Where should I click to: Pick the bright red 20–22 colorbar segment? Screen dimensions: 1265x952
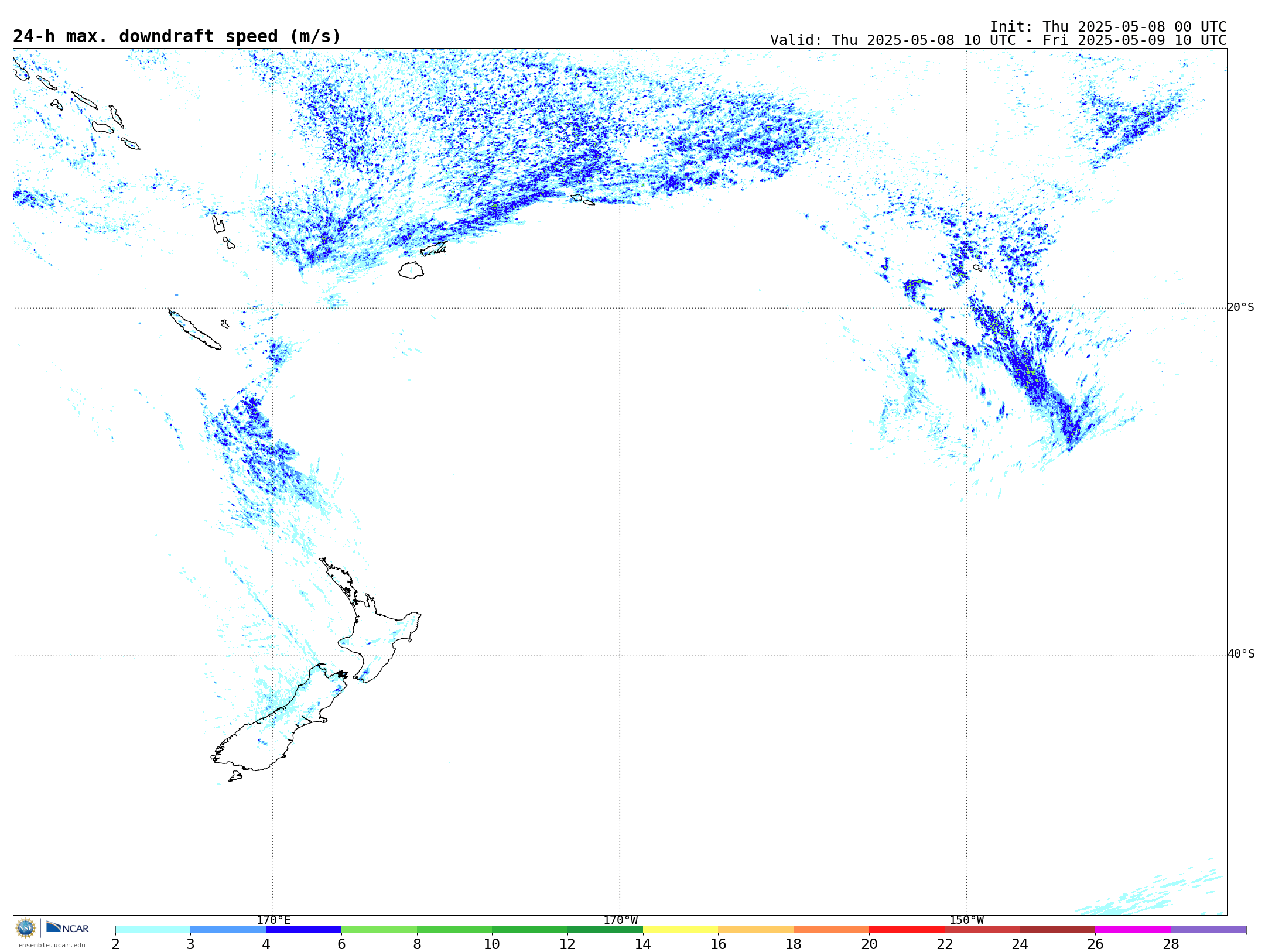(x=907, y=930)
